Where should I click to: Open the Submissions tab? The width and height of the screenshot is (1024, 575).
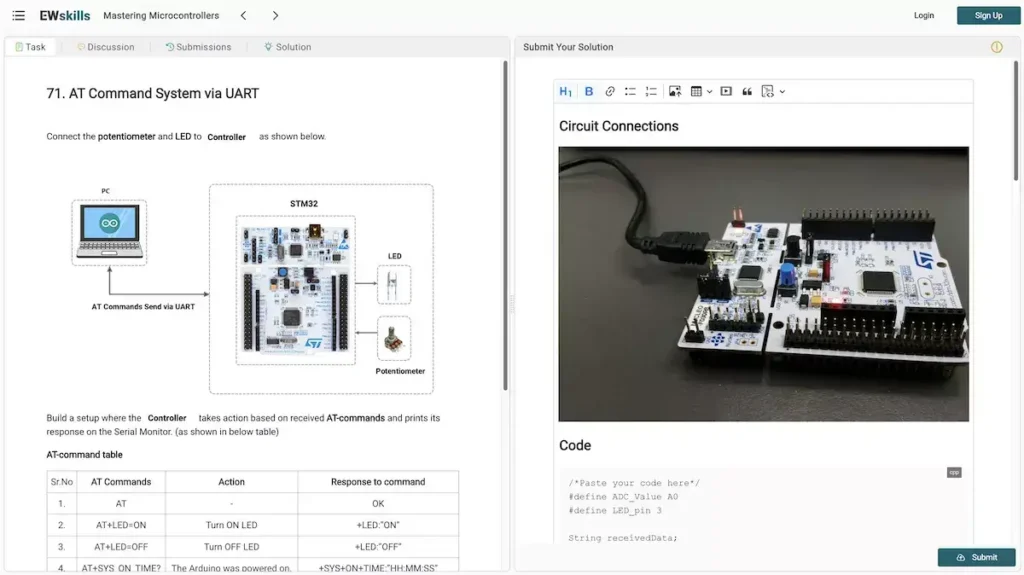tap(199, 47)
